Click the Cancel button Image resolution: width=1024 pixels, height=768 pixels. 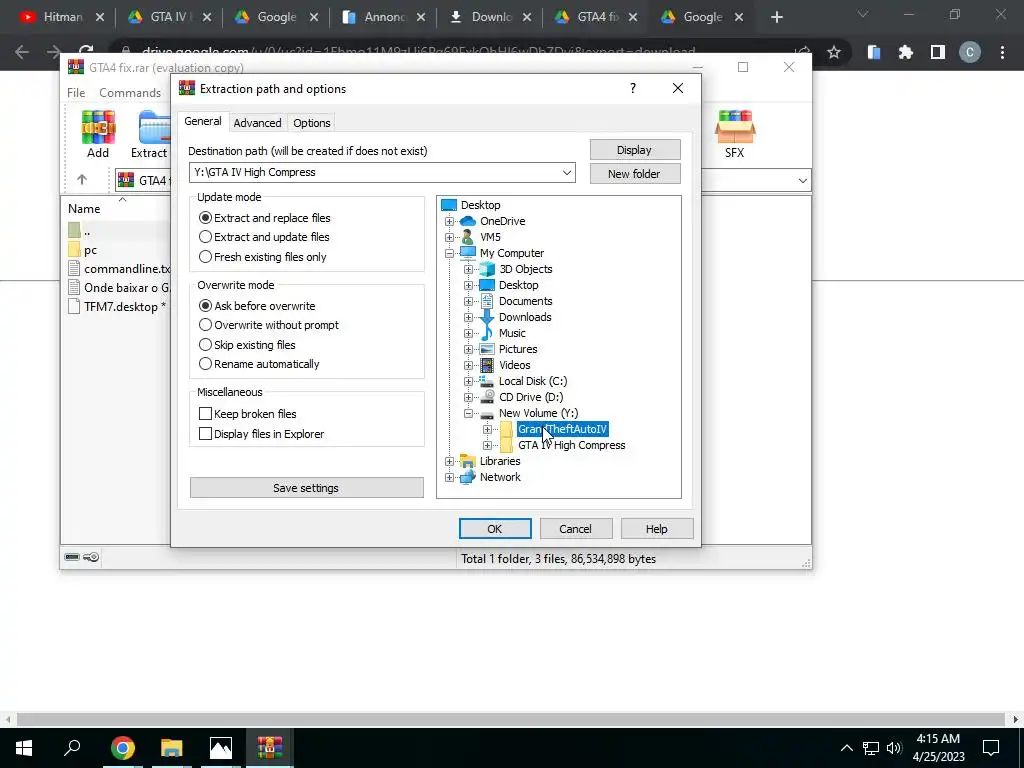[x=575, y=528]
